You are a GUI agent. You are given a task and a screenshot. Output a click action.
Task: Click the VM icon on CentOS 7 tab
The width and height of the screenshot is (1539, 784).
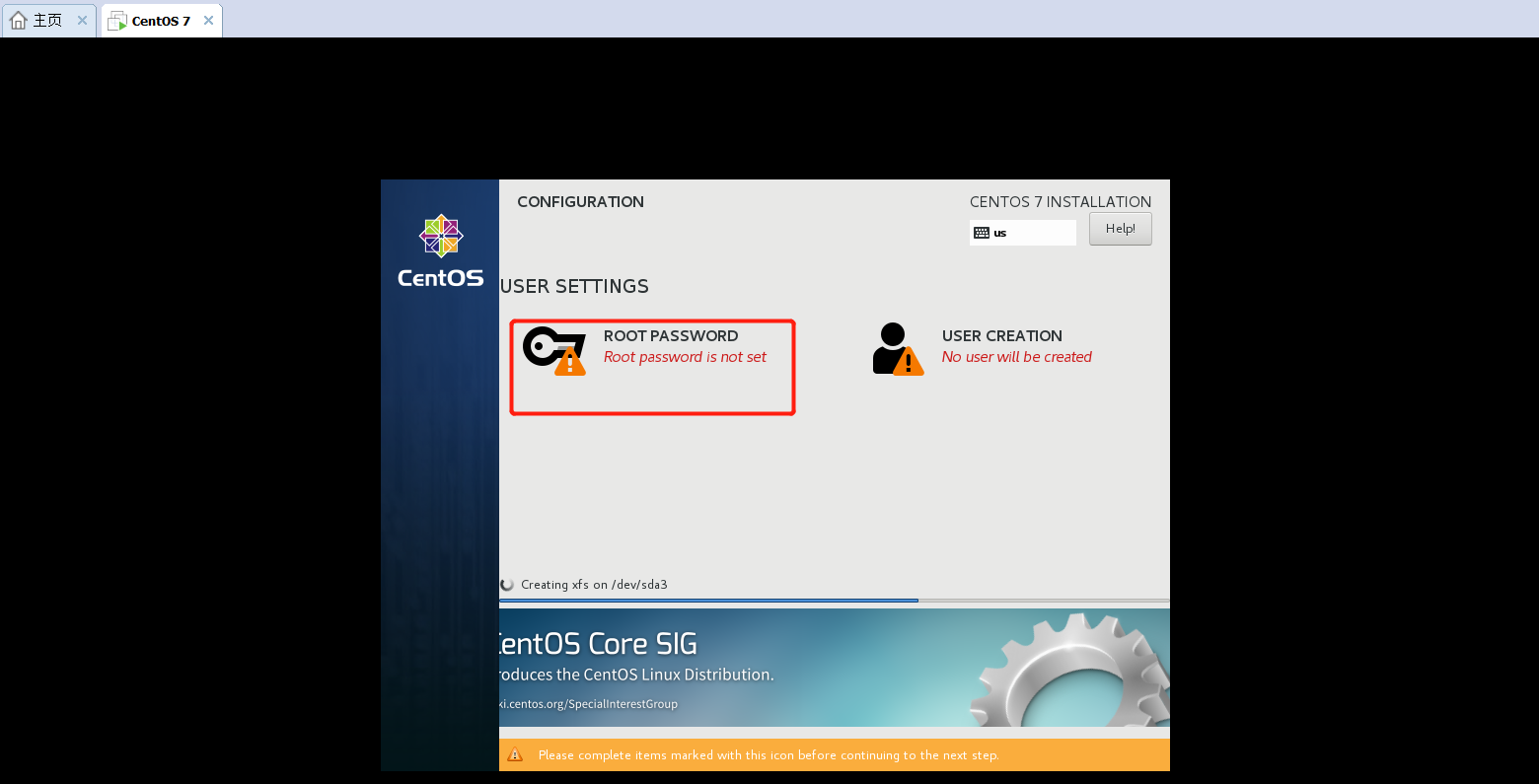[x=117, y=21]
